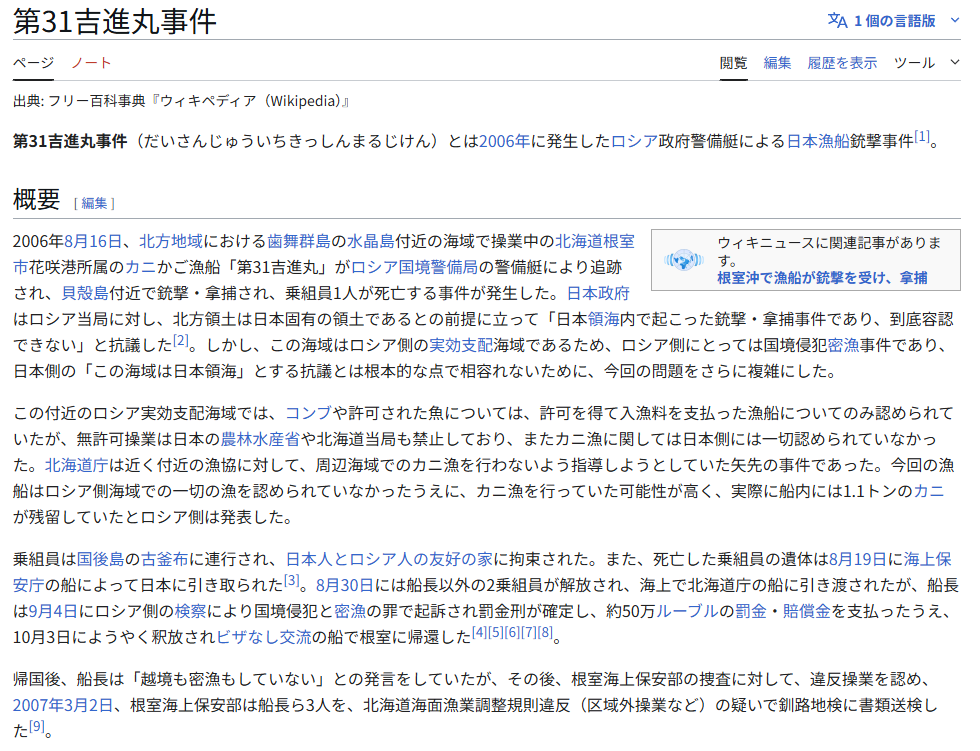Click the 編集 link beside 概要 heading
This screenshot has height=751, width=980.
click(x=94, y=203)
